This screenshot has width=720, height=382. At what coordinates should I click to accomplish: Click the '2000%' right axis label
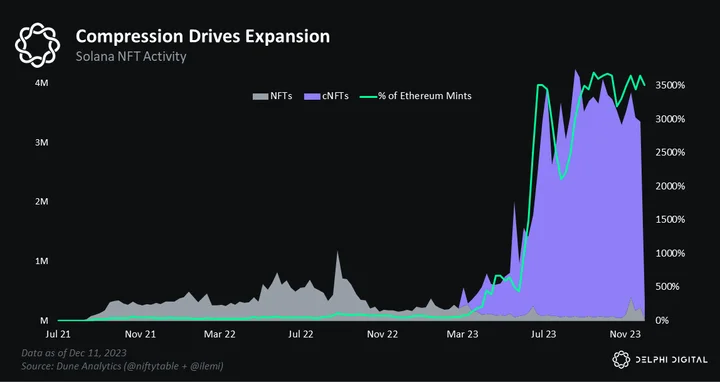point(669,186)
